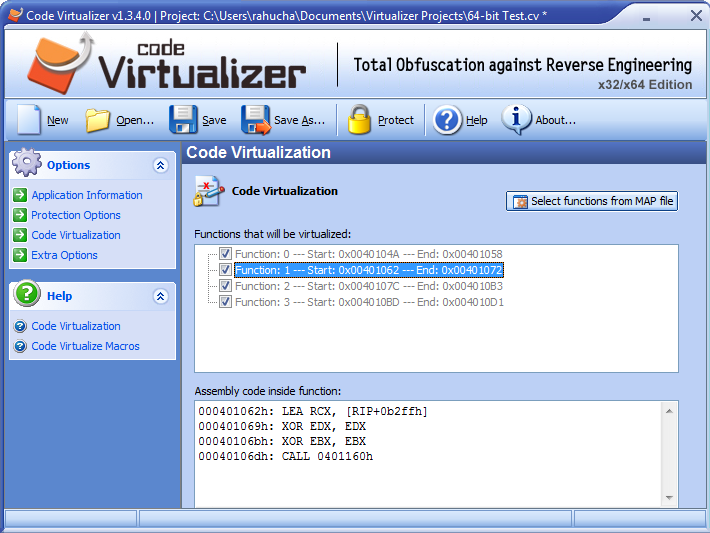
Task: Uncheck the Function: 0 checkbox
Action: click(225, 254)
